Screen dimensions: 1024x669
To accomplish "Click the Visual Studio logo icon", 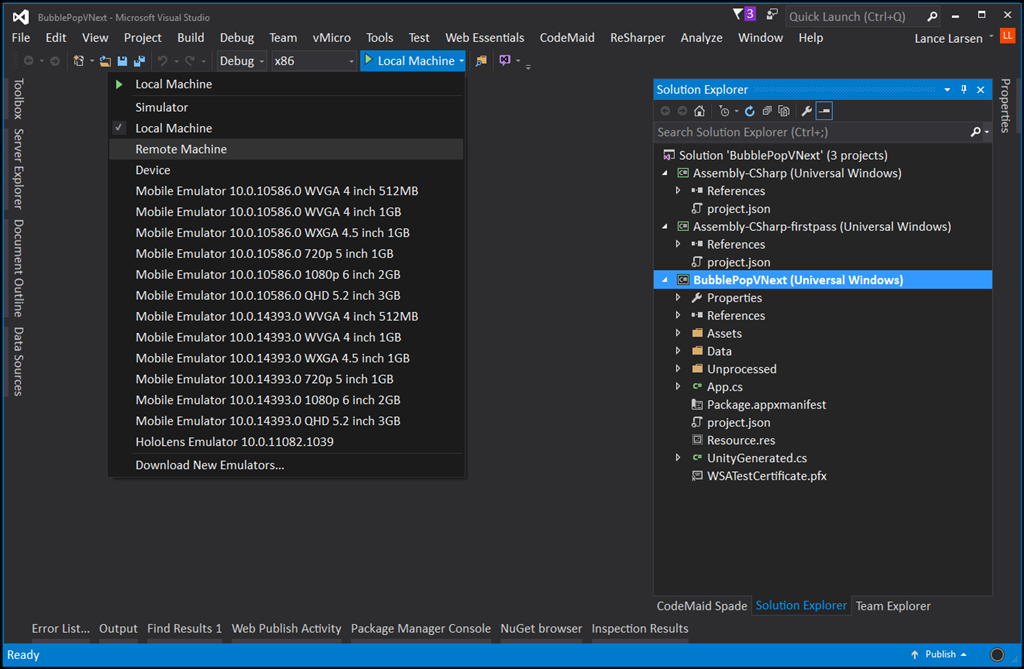I will (20, 17).
